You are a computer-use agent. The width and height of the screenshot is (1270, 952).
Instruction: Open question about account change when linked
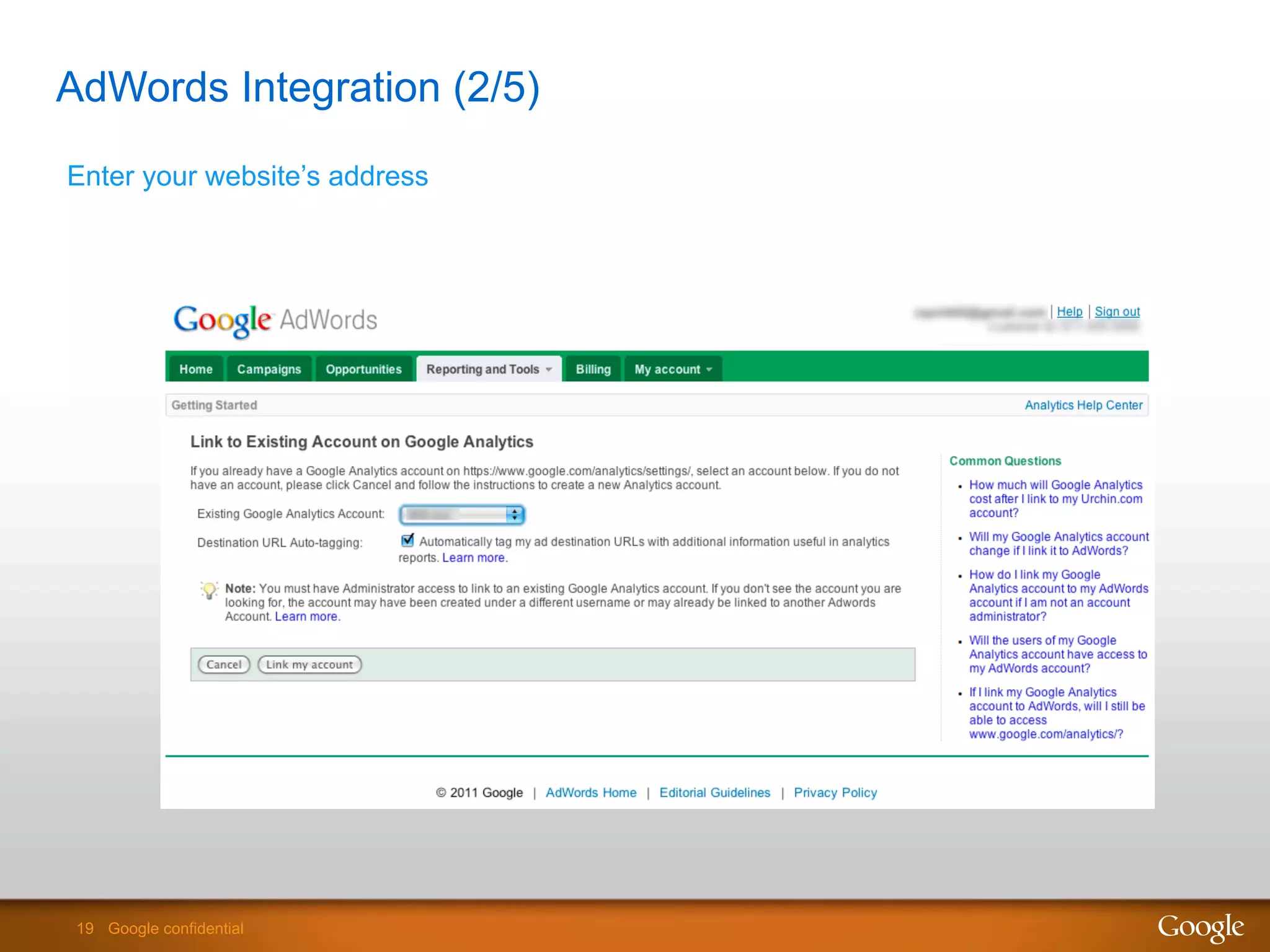(x=1059, y=544)
